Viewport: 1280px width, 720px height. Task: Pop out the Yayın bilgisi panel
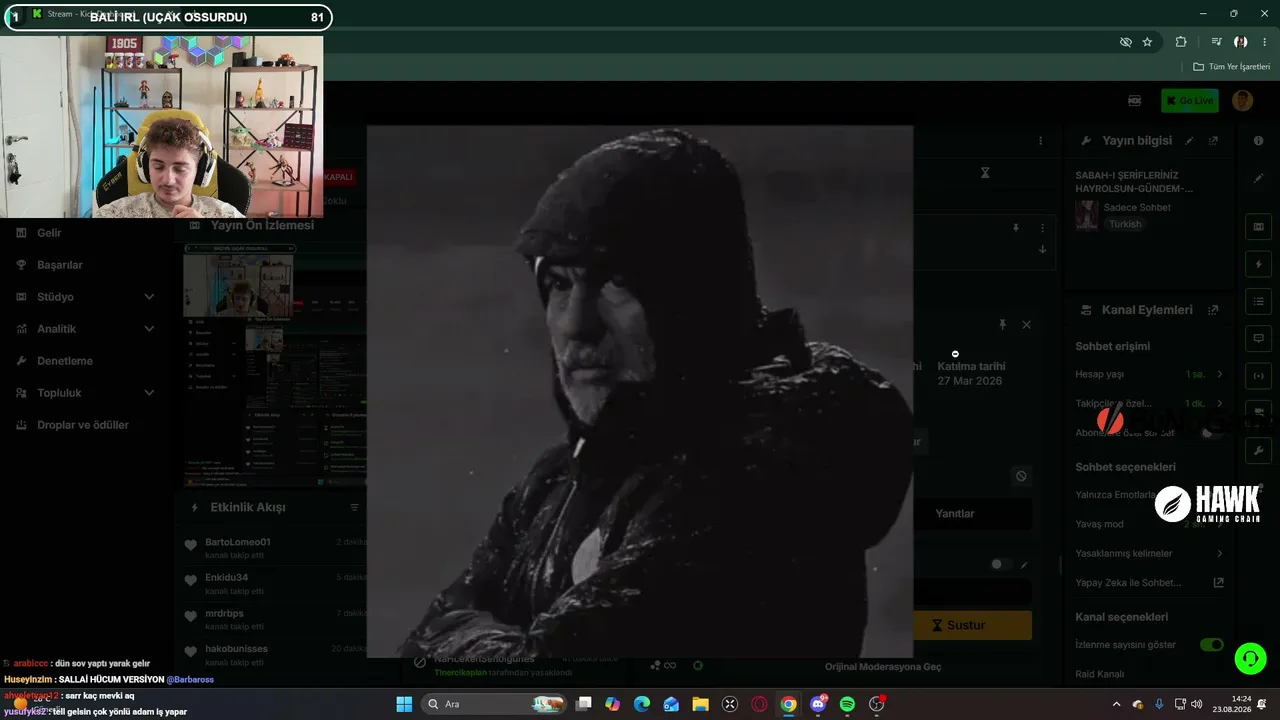(x=1213, y=141)
